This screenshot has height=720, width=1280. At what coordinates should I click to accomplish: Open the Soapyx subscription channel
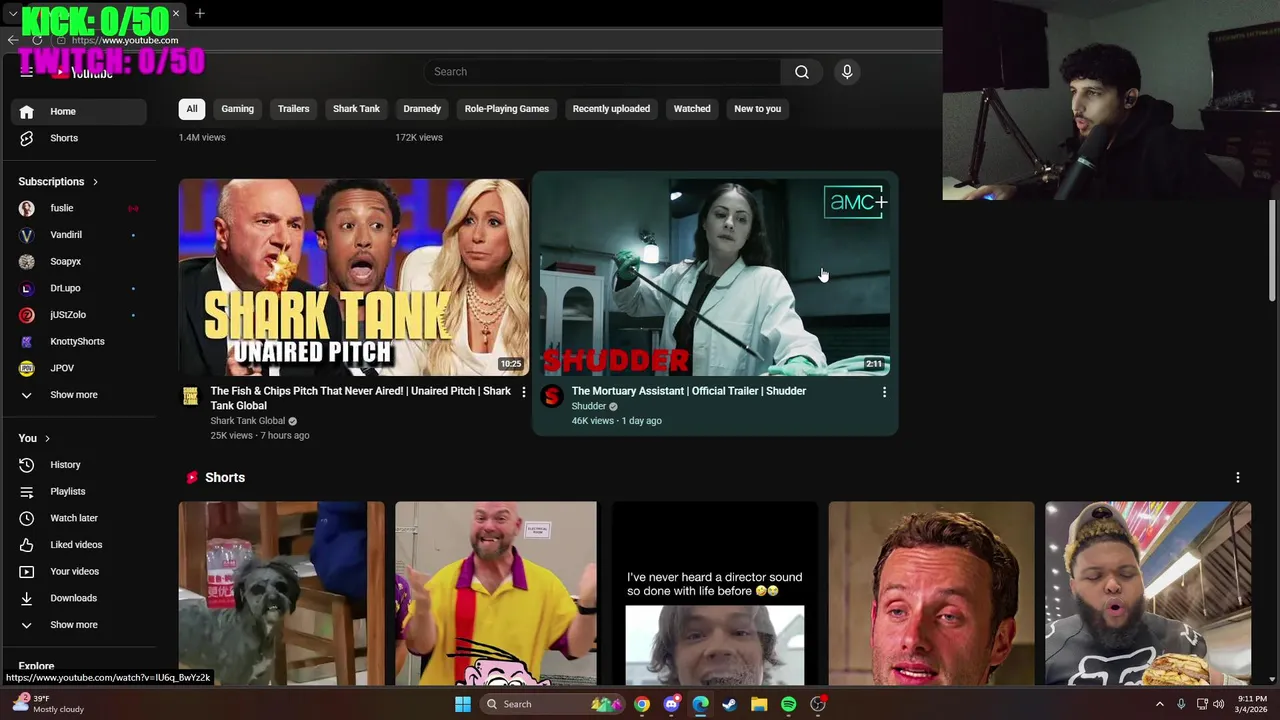tap(79, 261)
